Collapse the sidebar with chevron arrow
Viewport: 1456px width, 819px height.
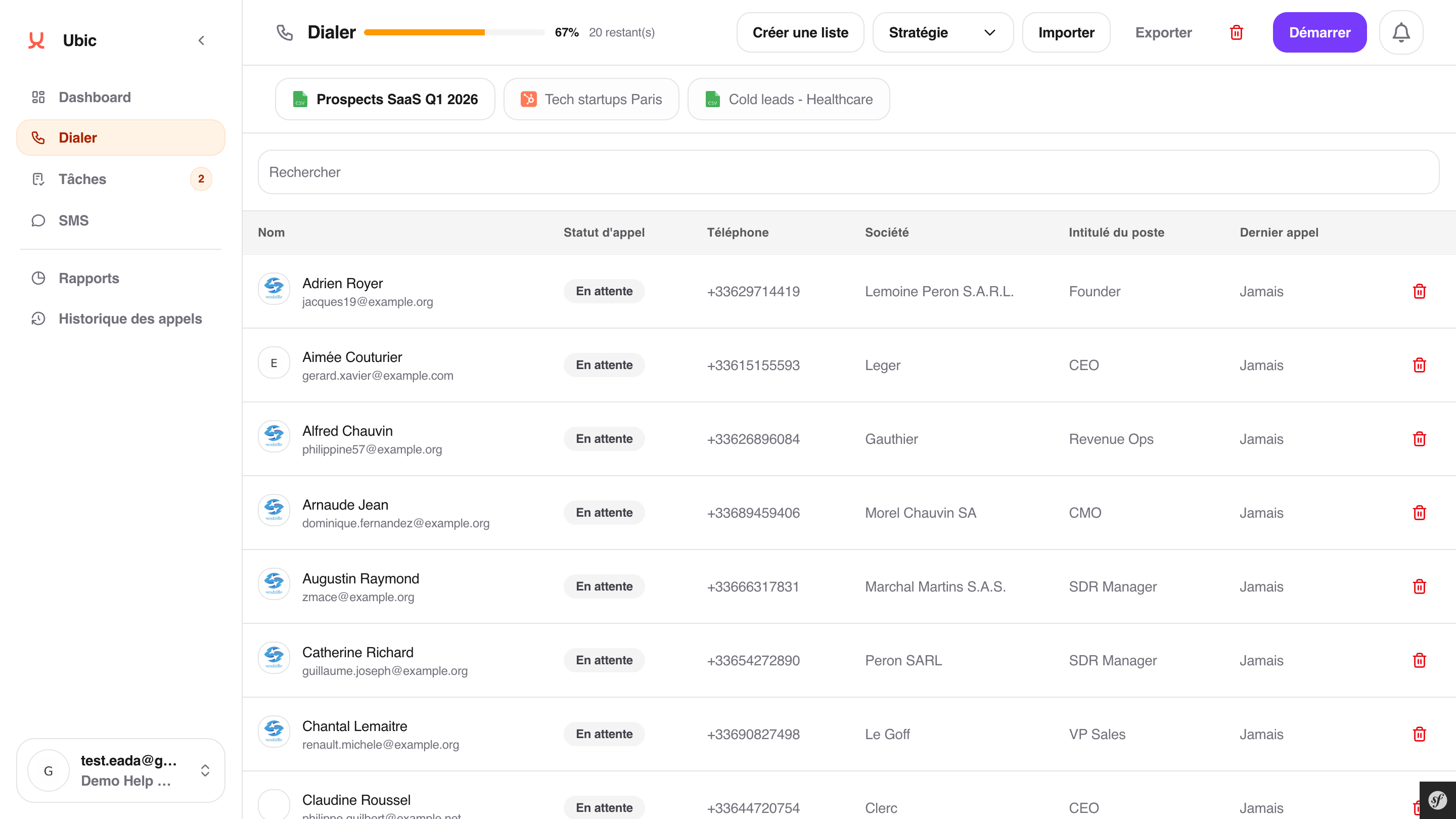click(201, 40)
